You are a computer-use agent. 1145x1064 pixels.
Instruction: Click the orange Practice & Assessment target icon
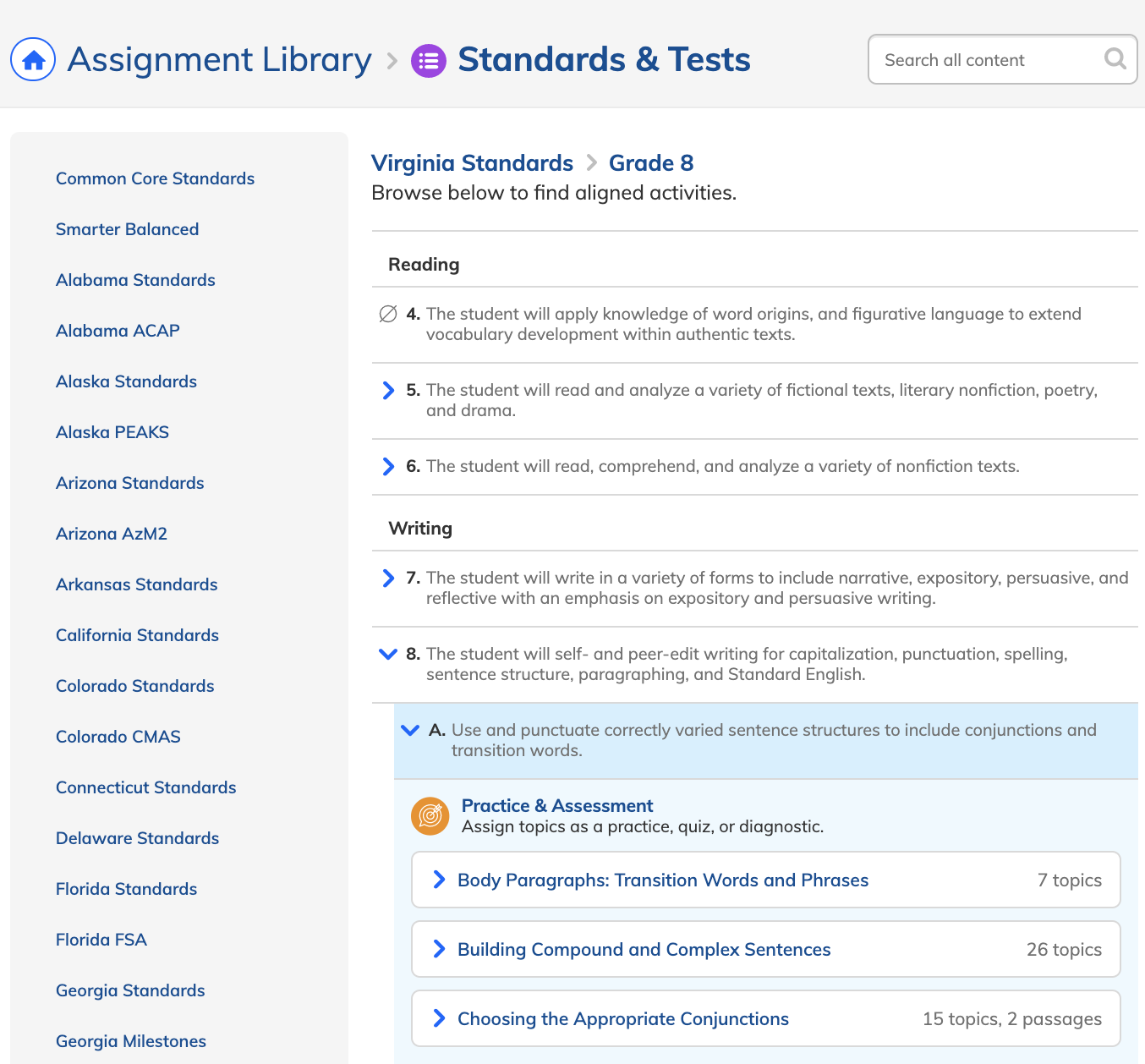tap(430, 815)
